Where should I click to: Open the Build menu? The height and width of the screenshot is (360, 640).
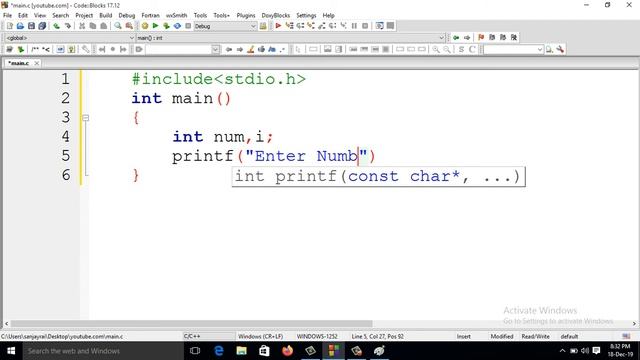click(106, 15)
